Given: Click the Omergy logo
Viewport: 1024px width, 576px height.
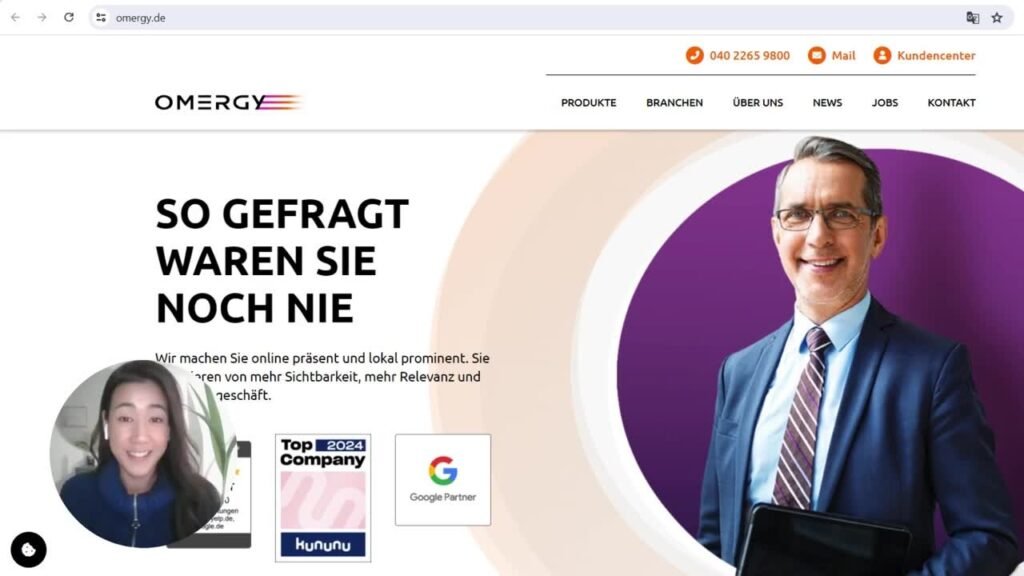Looking at the screenshot, I should point(228,102).
